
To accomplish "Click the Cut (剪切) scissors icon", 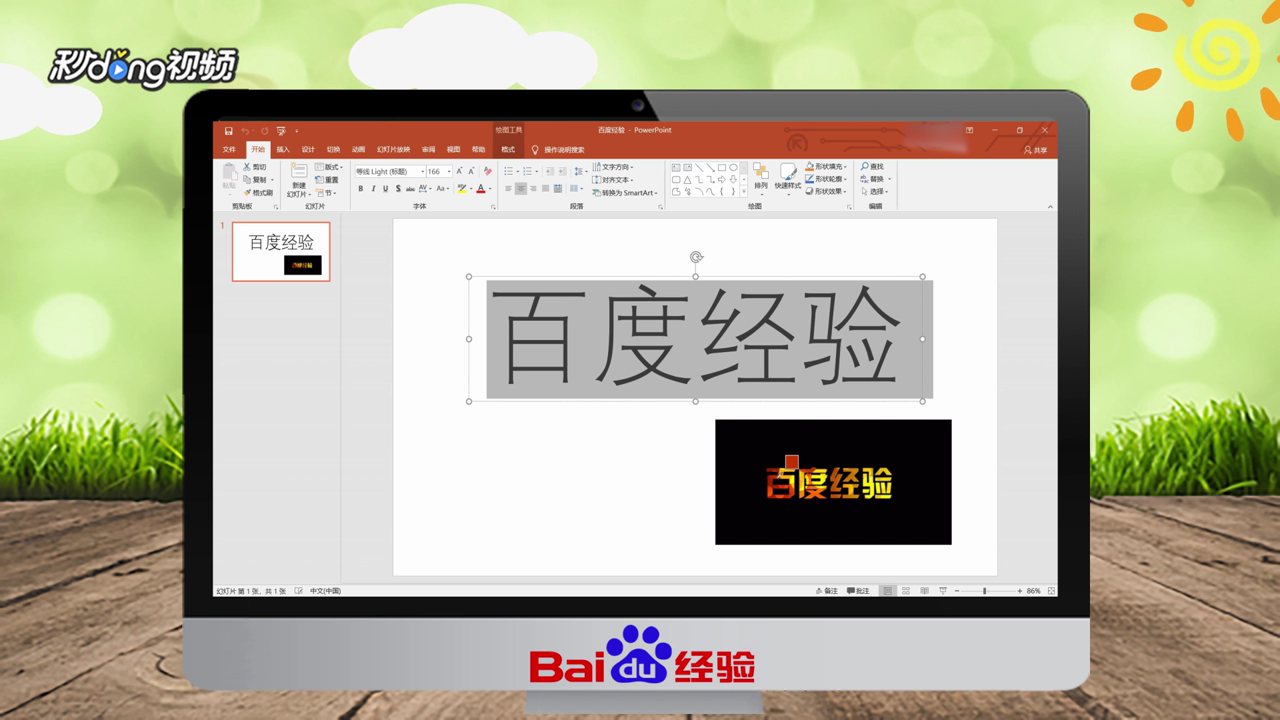I will [247, 167].
